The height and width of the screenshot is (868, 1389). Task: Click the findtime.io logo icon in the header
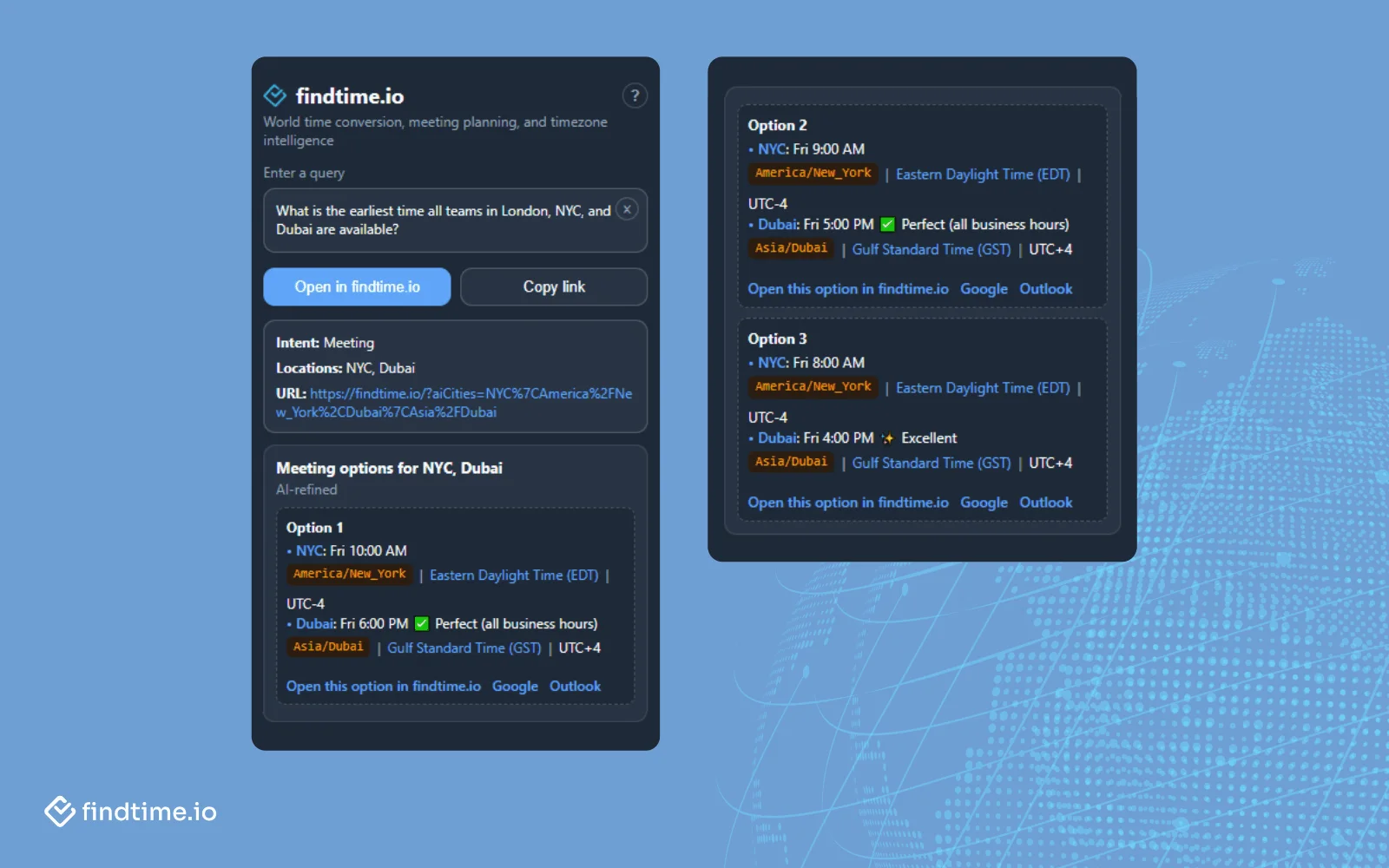click(274, 95)
